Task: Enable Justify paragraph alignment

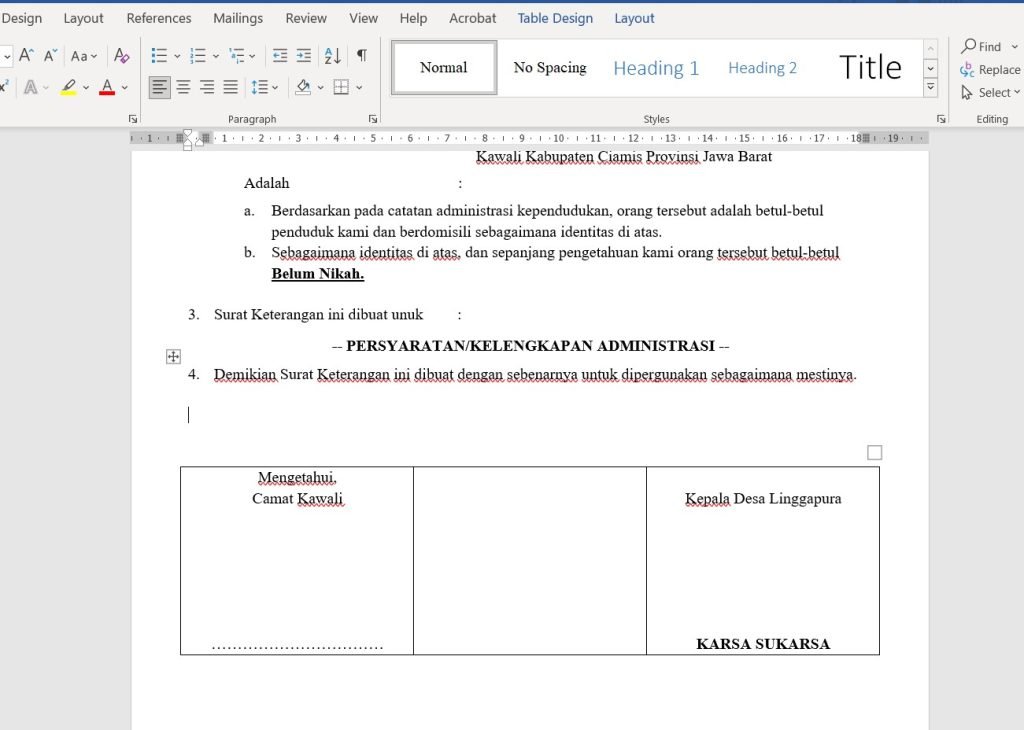Action: (x=230, y=88)
